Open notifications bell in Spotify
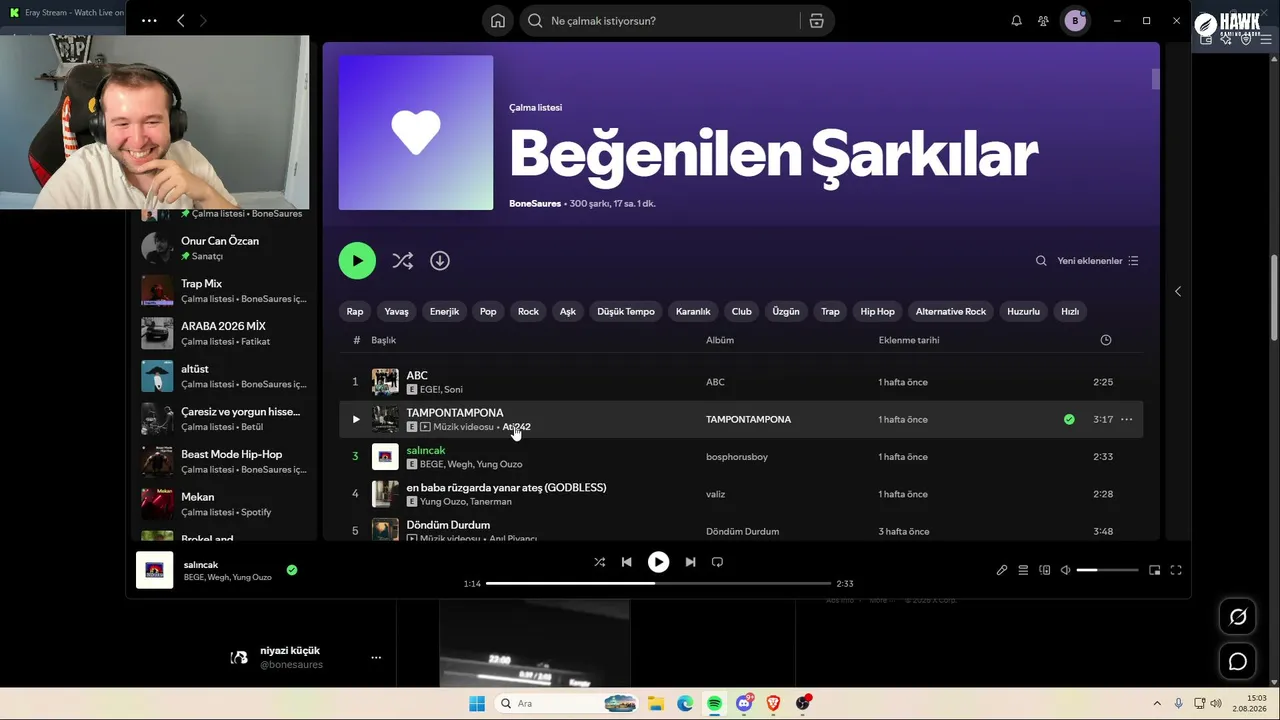1280x720 pixels. point(1017,21)
